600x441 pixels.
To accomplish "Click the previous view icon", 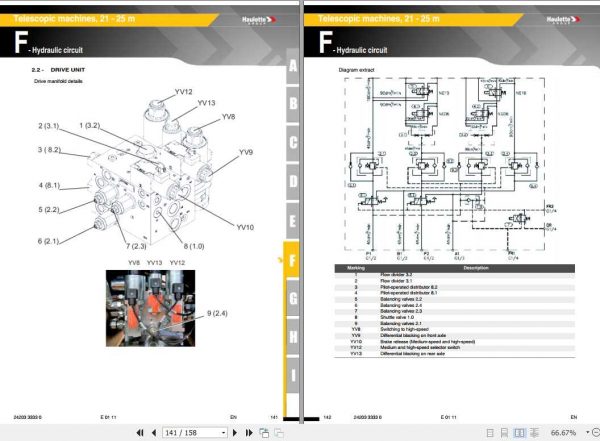I will pos(264,433).
